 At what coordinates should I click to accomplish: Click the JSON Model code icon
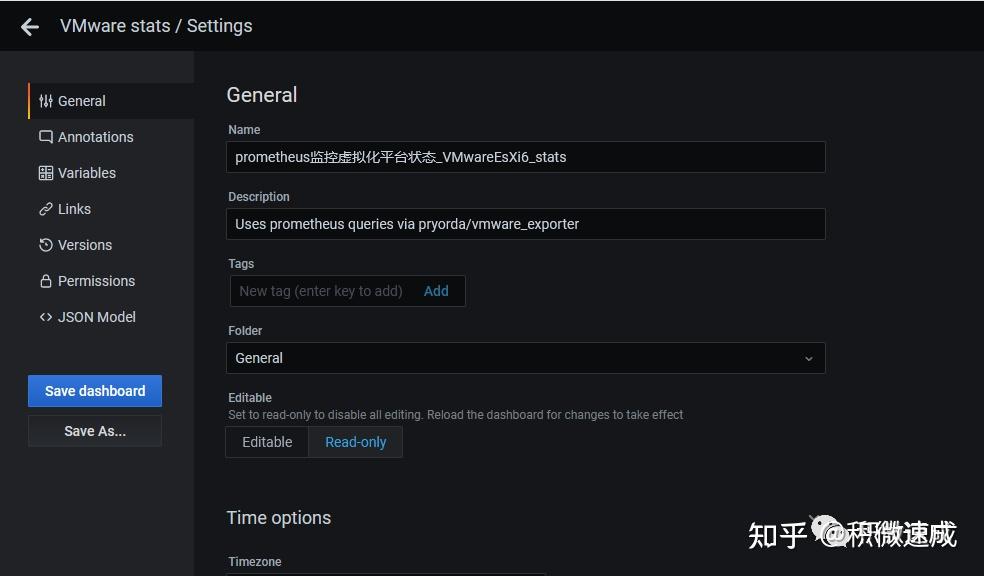pyautogui.click(x=46, y=317)
